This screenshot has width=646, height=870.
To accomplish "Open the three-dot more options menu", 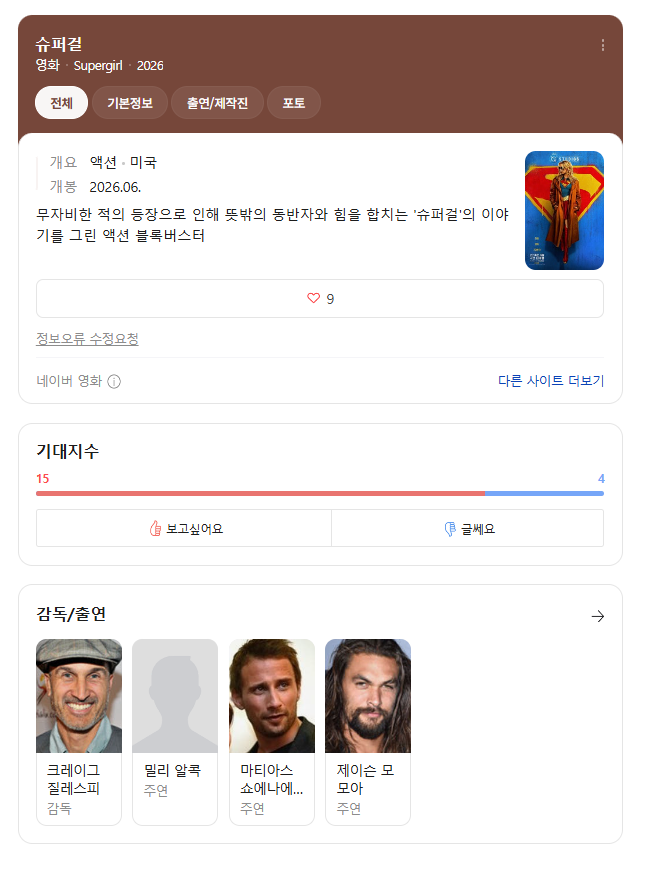I will pyautogui.click(x=603, y=45).
